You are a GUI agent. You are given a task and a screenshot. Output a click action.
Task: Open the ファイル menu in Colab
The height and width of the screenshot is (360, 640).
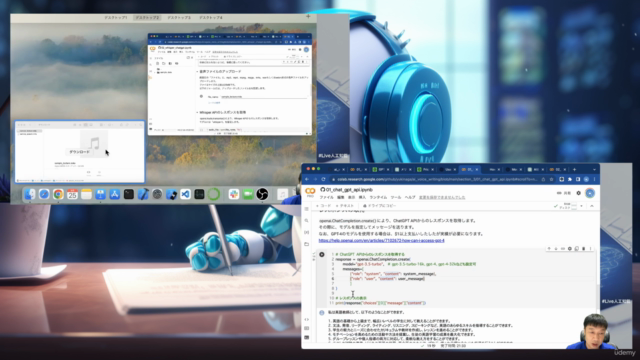(x=326, y=197)
